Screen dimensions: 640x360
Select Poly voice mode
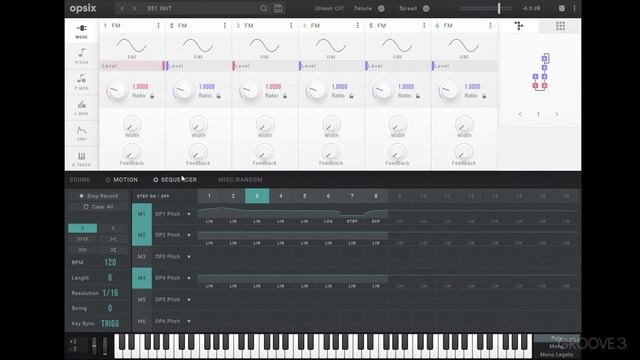point(556,338)
